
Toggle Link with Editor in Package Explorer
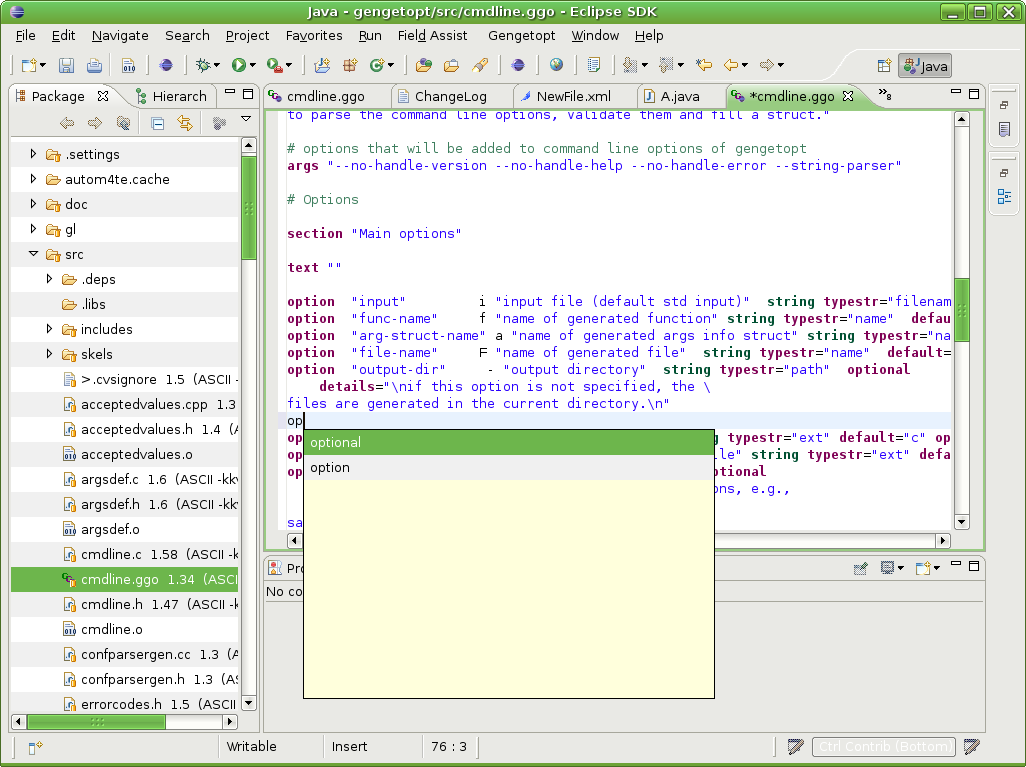tap(185, 123)
